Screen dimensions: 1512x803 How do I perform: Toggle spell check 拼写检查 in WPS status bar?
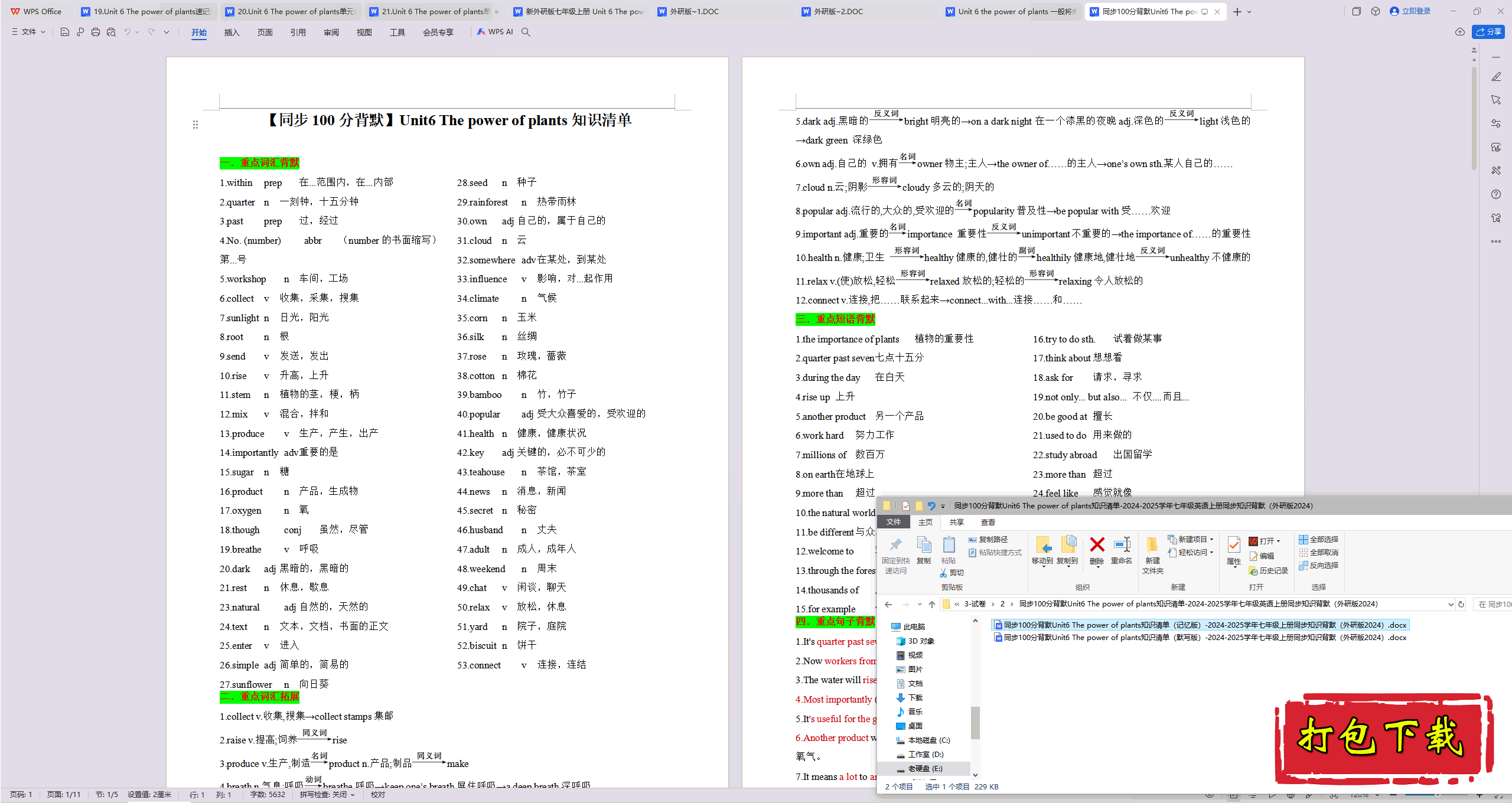[327, 795]
